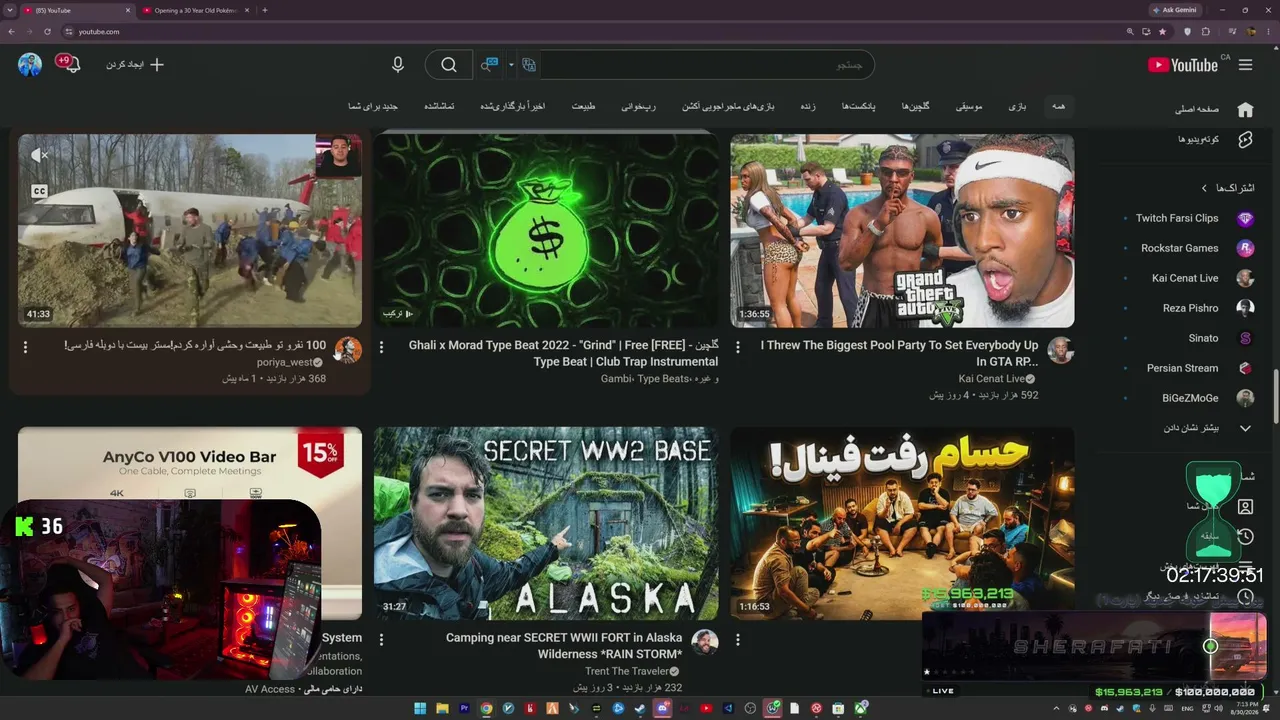The width and height of the screenshot is (1280, 720).
Task: Select the Podcasts category chip
Action: (x=858, y=106)
